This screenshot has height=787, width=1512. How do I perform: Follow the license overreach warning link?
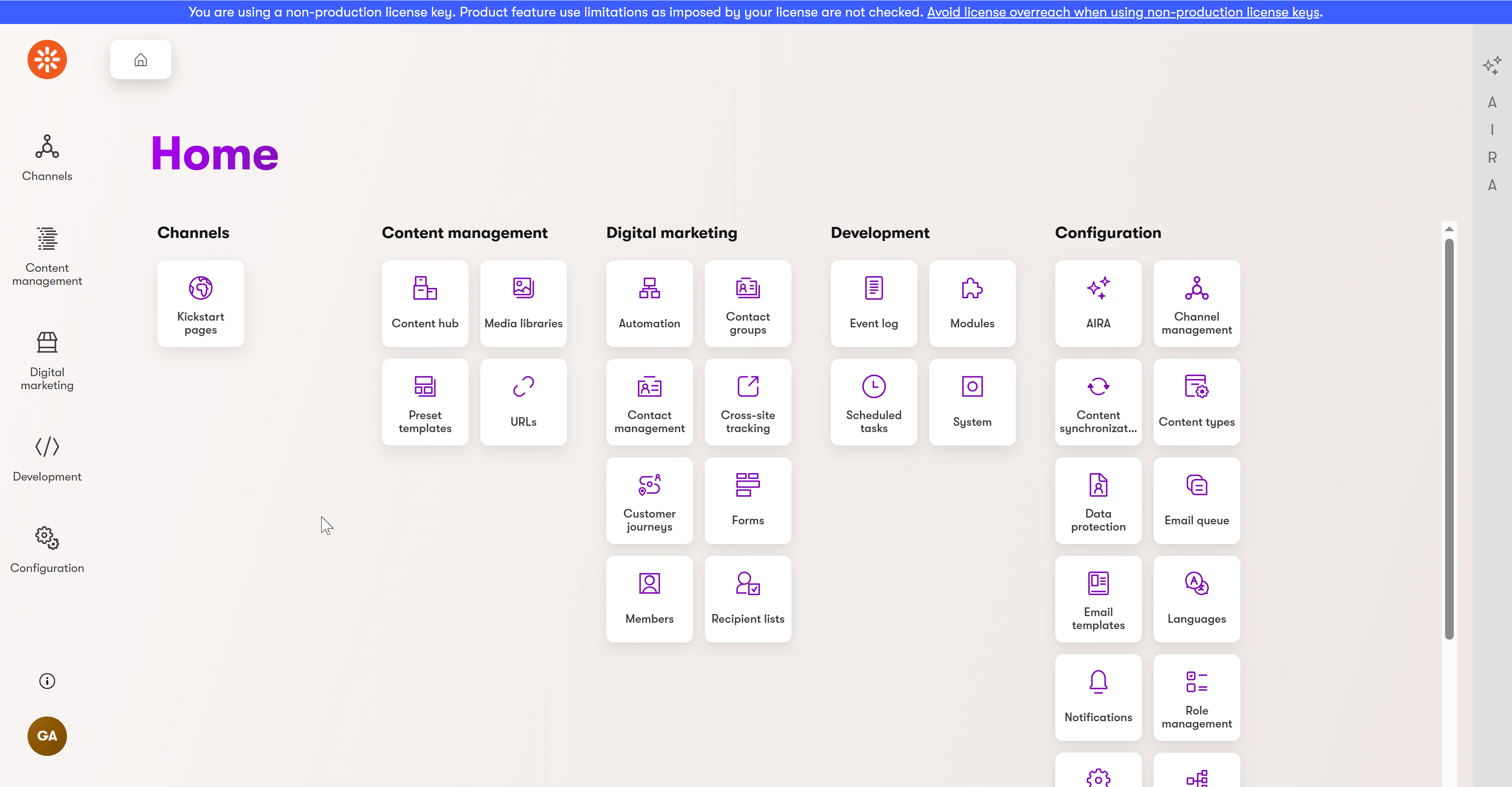click(1123, 12)
